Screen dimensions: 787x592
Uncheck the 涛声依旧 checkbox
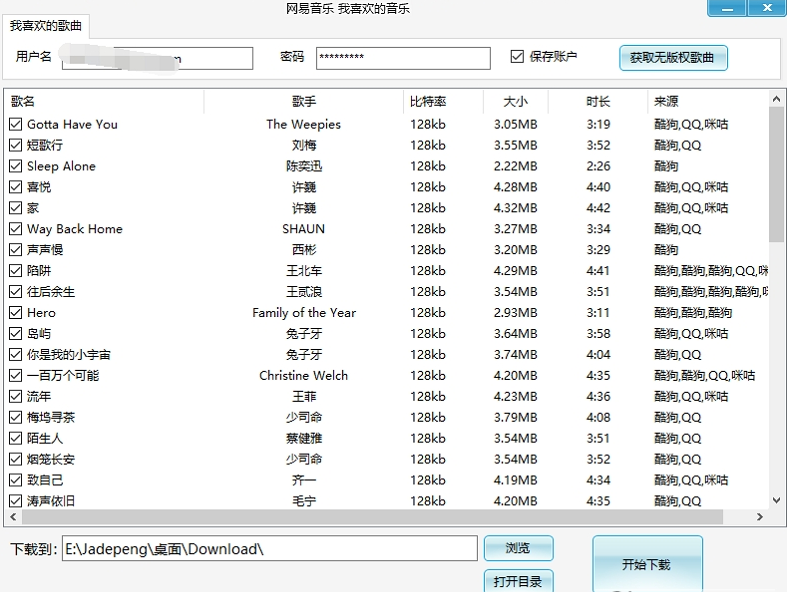[x=16, y=501]
